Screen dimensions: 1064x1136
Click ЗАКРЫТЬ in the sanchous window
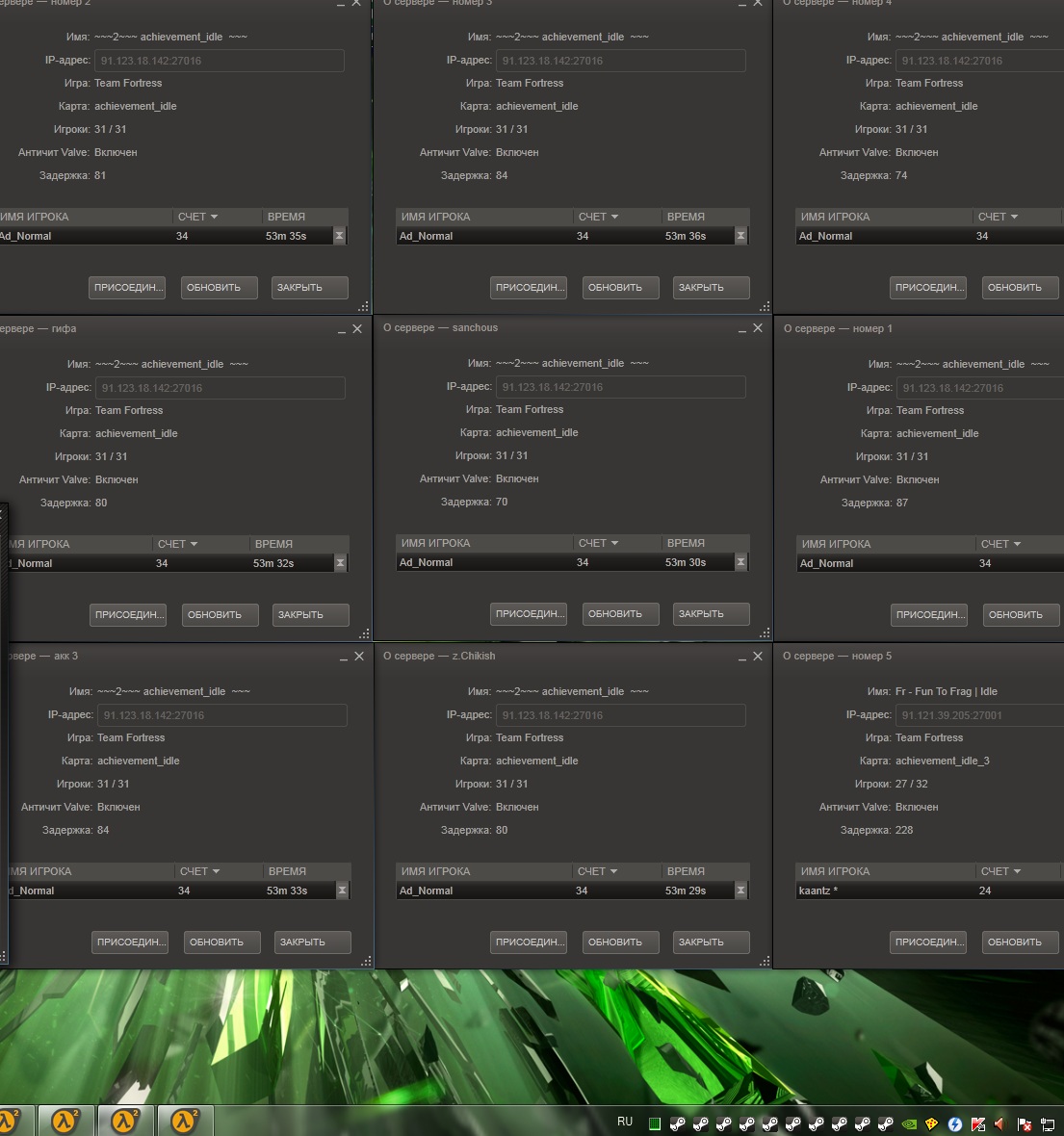tap(711, 614)
